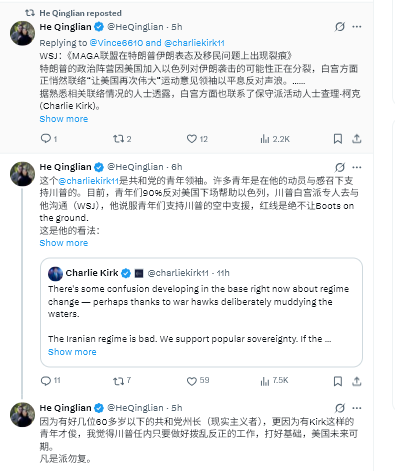
Task: Open @charliekirk11 mention in 6h tweet
Action: (x=89, y=181)
